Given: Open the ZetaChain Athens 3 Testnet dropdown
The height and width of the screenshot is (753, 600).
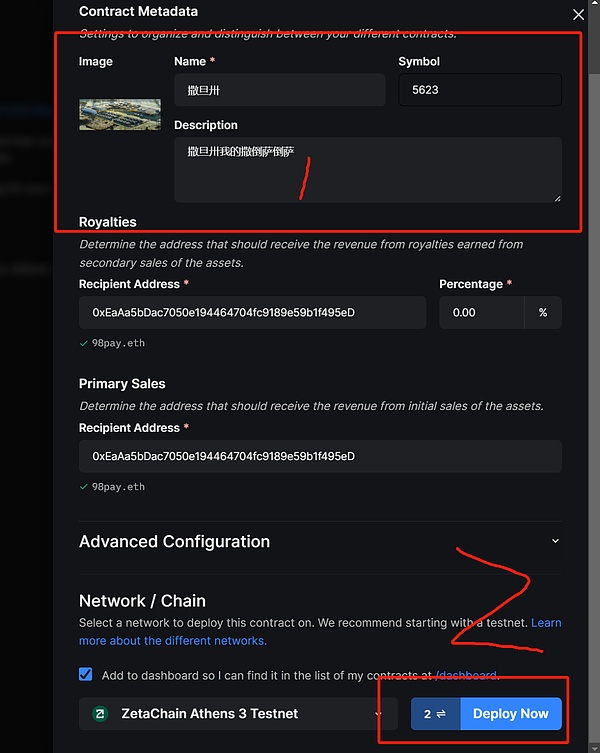Looking at the screenshot, I should pos(238,714).
